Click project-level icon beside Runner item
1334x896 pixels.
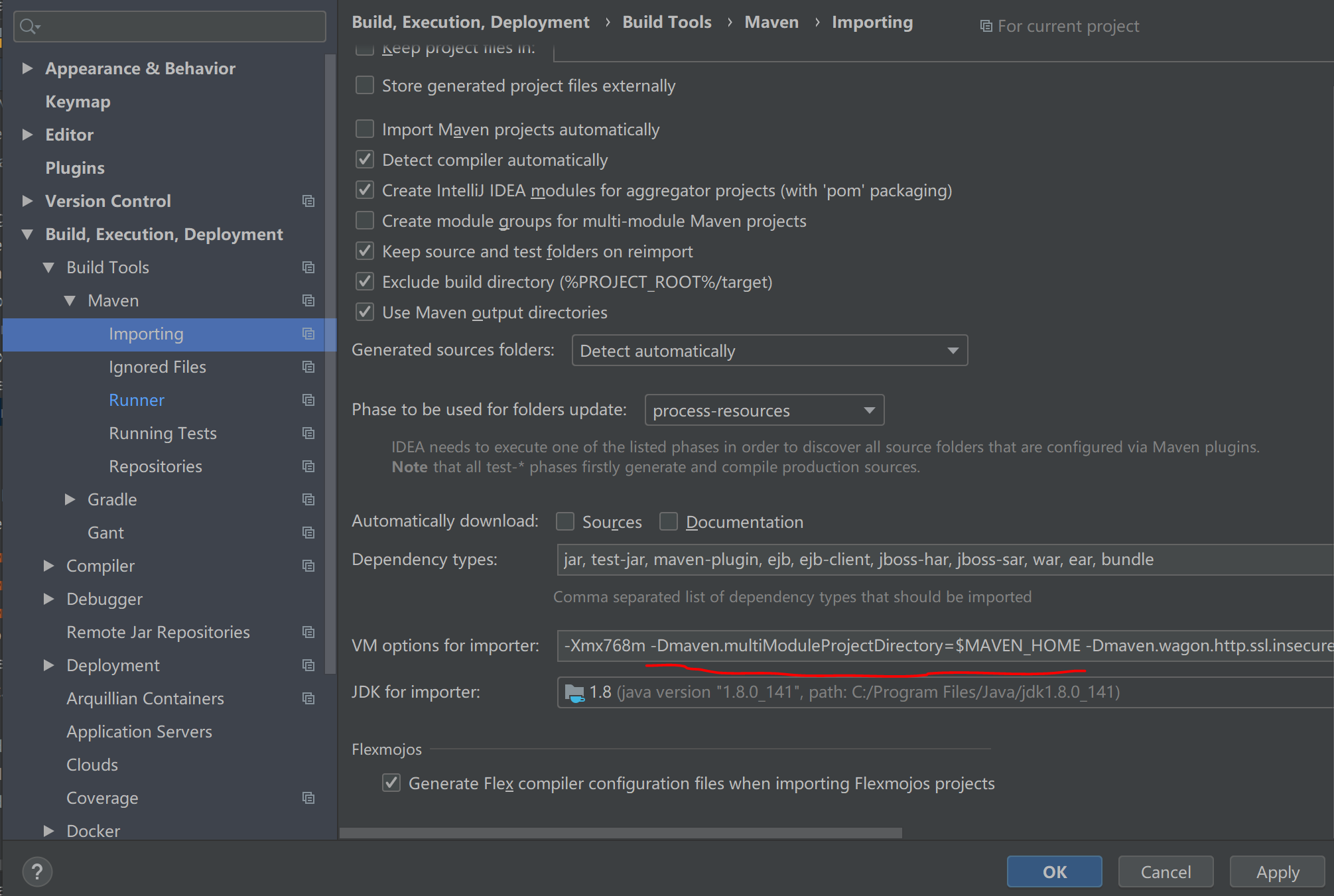pos(308,400)
